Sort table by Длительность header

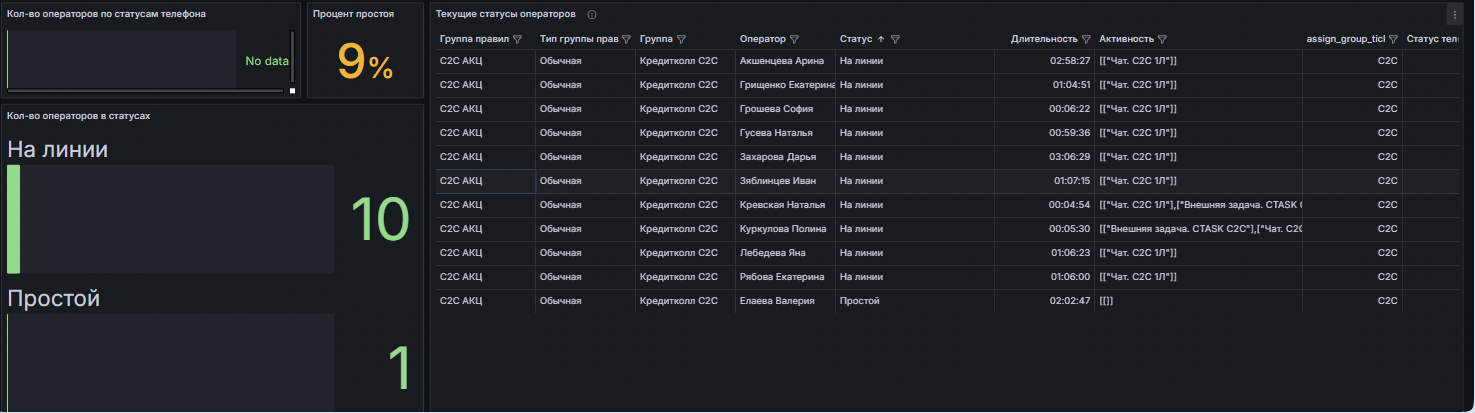click(x=1044, y=39)
